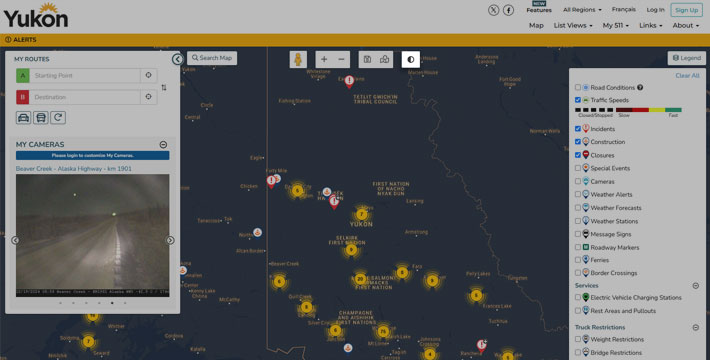Show next camera image
Image resolution: width=710 pixels, height=360 pixels.
[170, 240]
